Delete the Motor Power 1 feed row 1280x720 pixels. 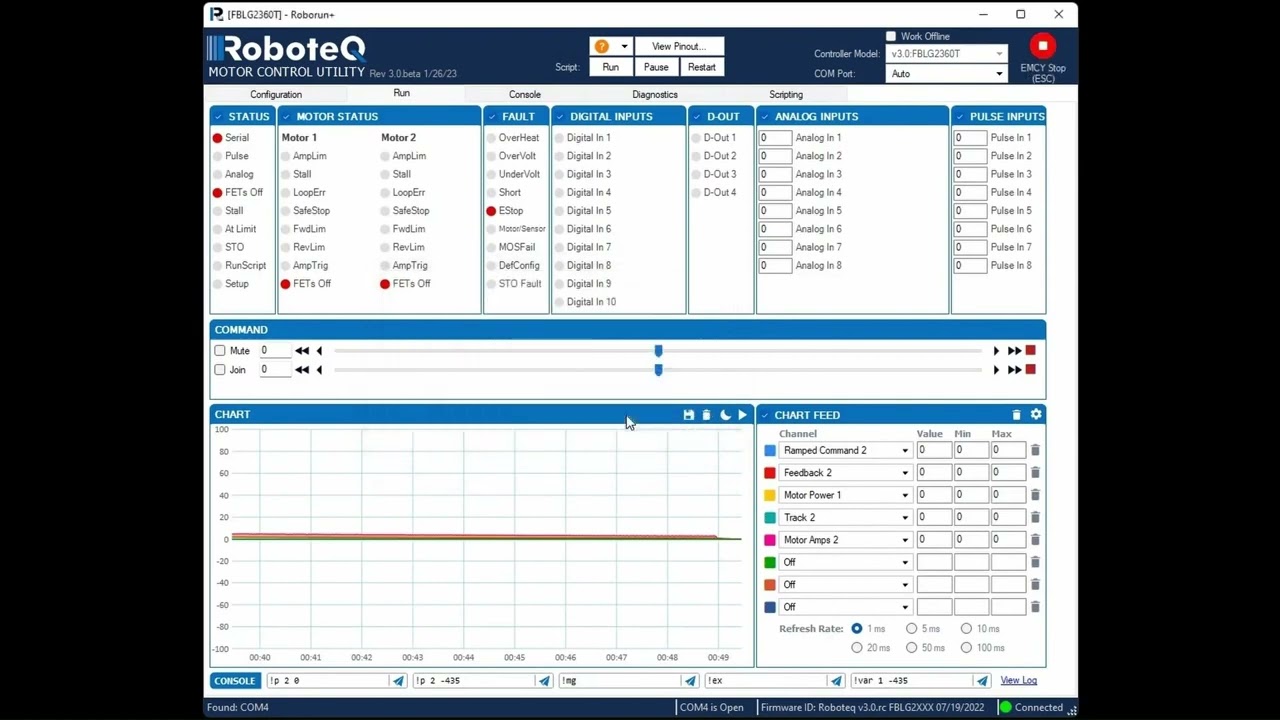(x=1035, y=495)
